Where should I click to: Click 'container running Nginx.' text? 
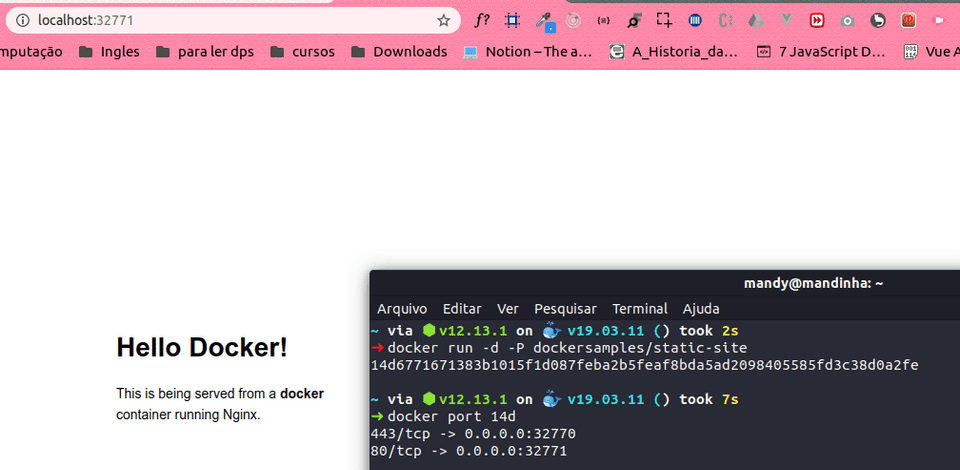[189, 415]
